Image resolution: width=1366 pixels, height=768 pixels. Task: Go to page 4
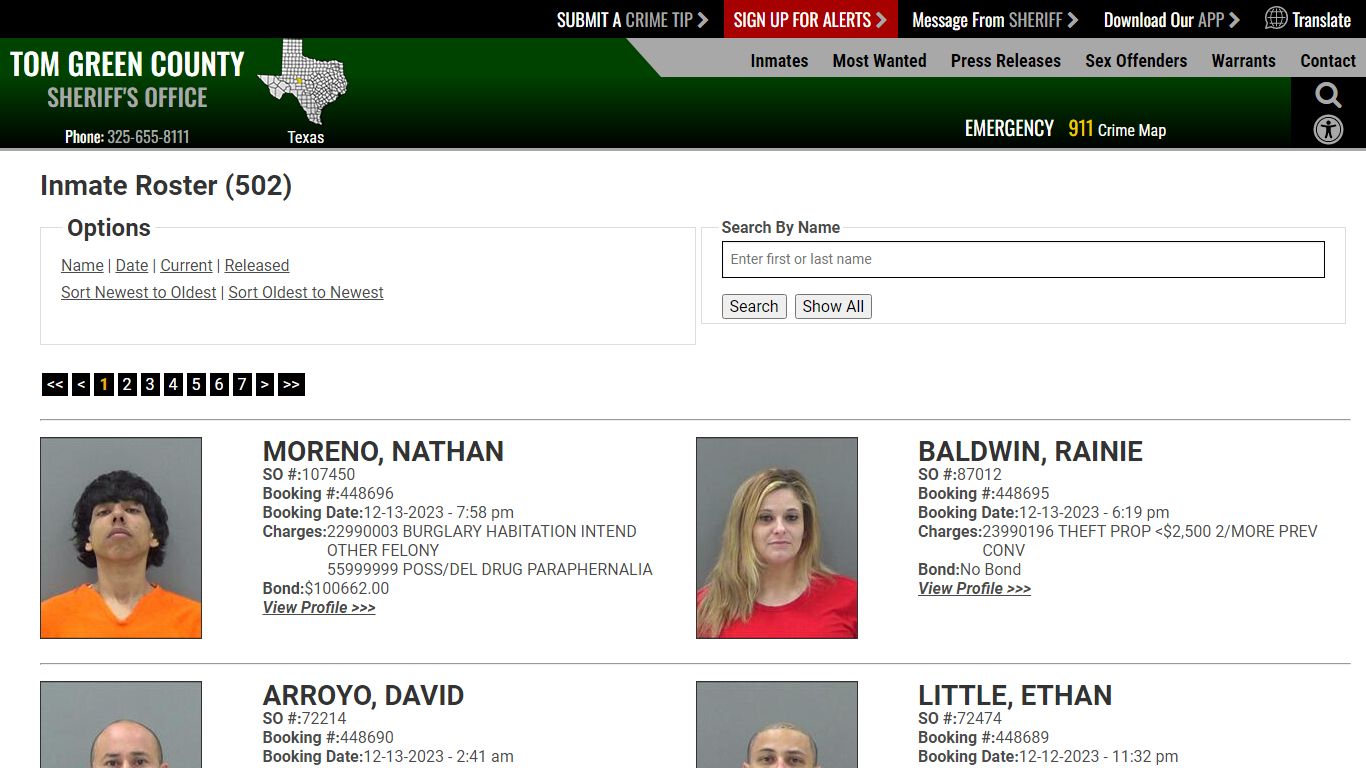(173, 384)
